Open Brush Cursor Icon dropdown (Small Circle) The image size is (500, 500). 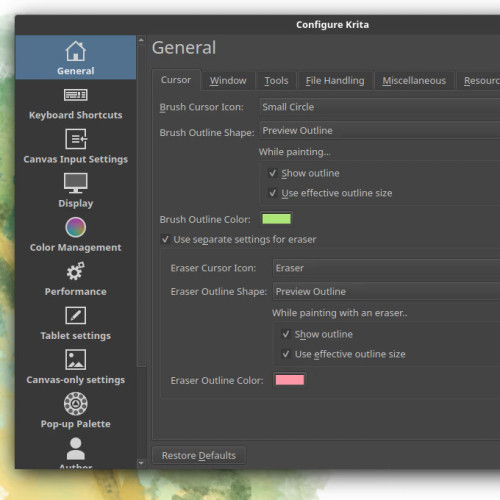click(x=380, y=107)
